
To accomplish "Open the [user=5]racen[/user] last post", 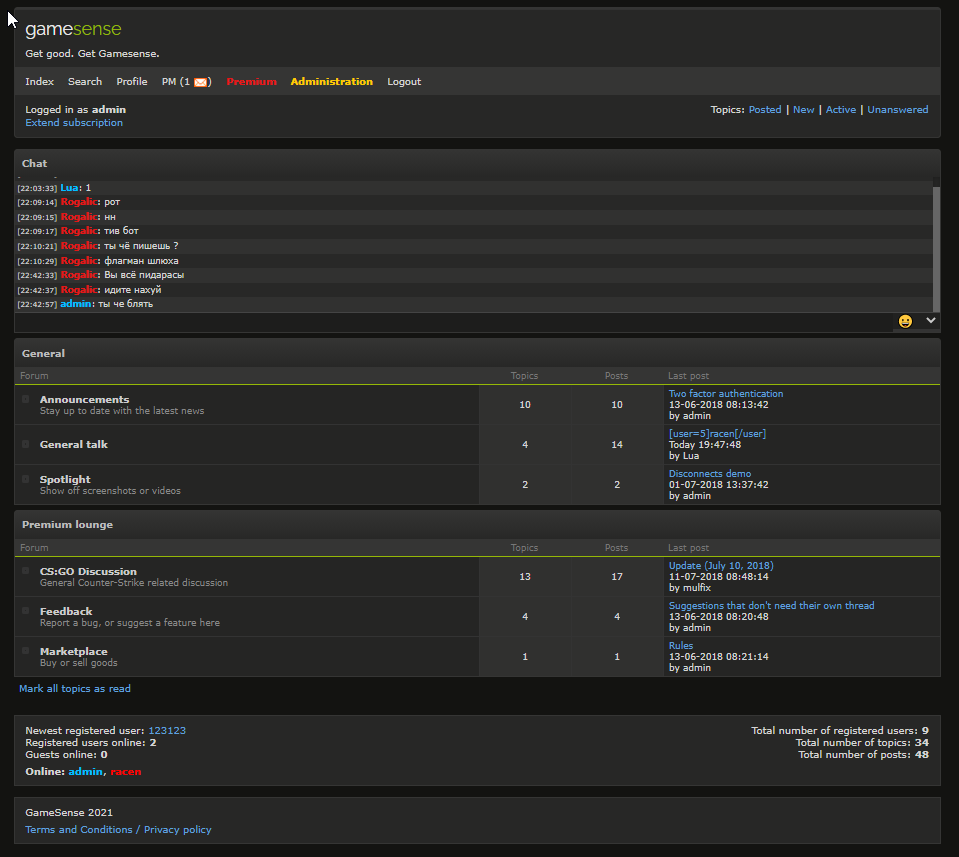I will 717,434.
